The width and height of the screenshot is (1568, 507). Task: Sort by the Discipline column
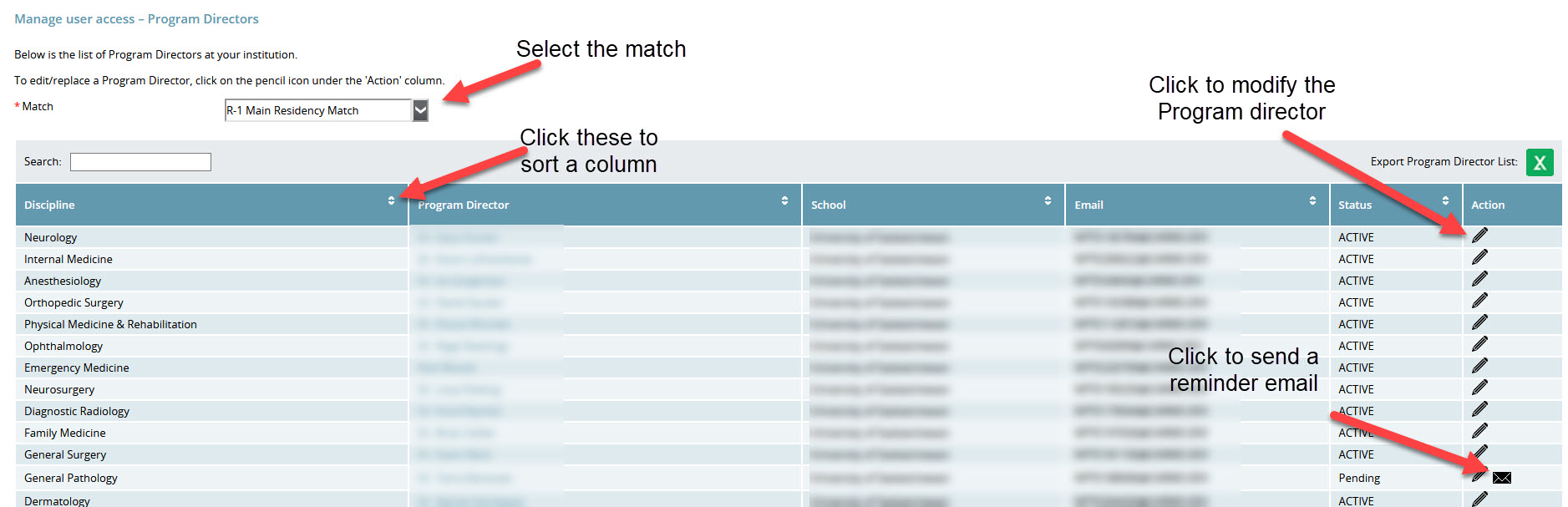(391, 201)
